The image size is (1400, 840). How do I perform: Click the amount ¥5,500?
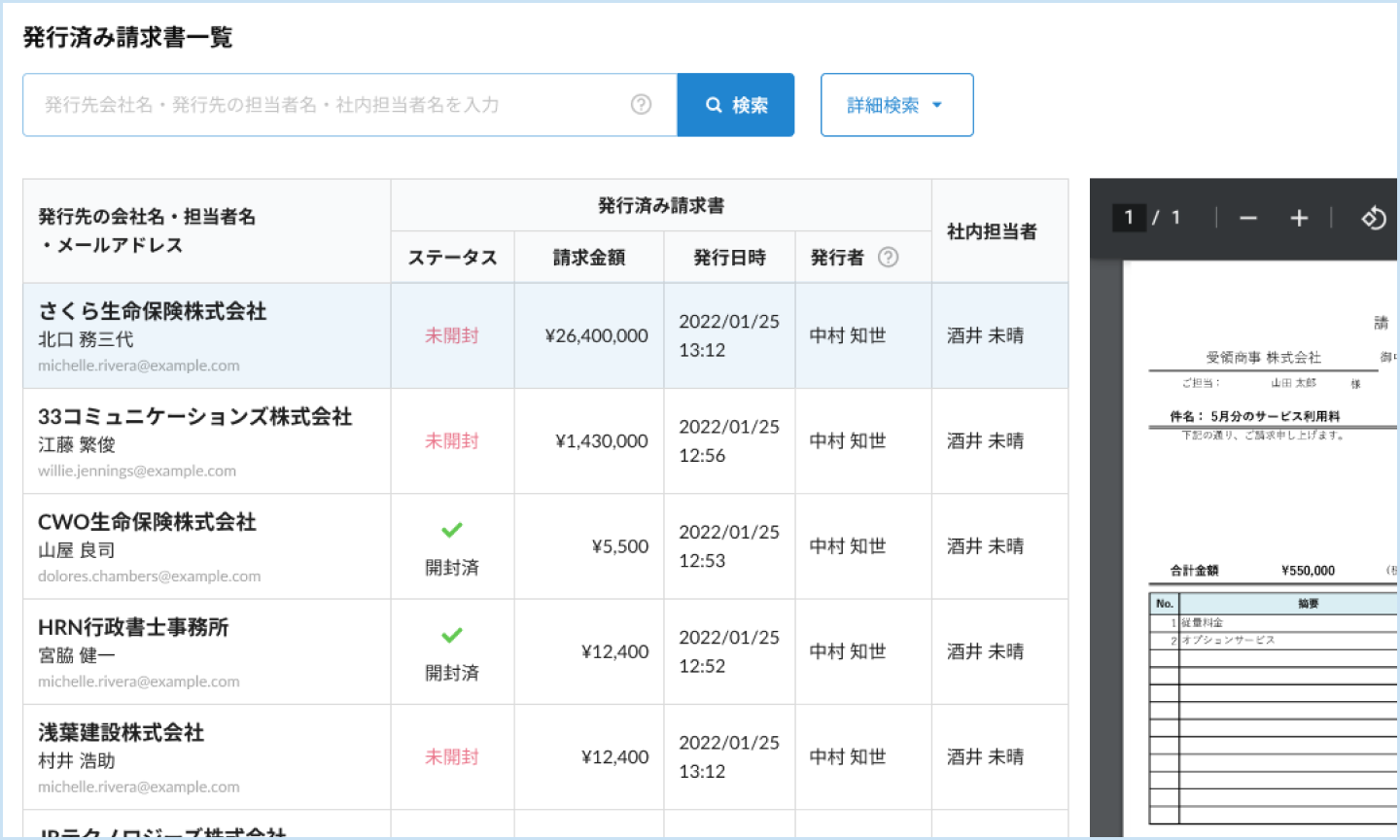[620, 546]
